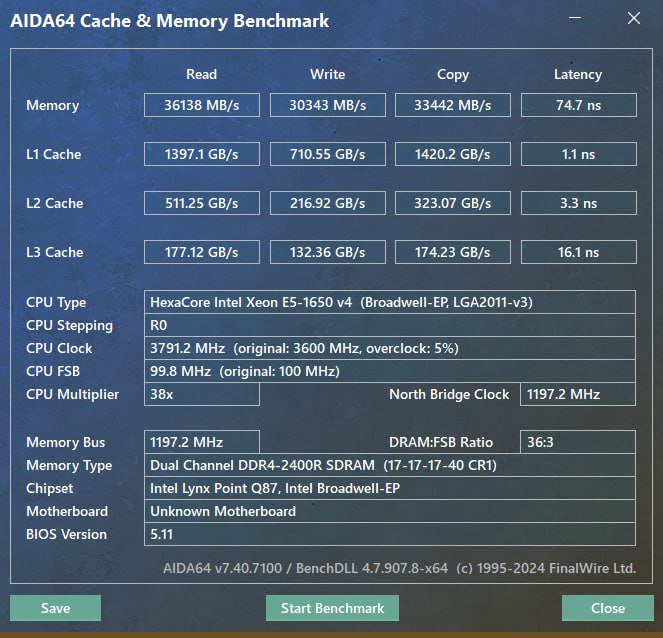Select Memory Latency value 74.7 ns
Image resolution: width=663 pixels, height=638 pixels.
pos(578,105)
